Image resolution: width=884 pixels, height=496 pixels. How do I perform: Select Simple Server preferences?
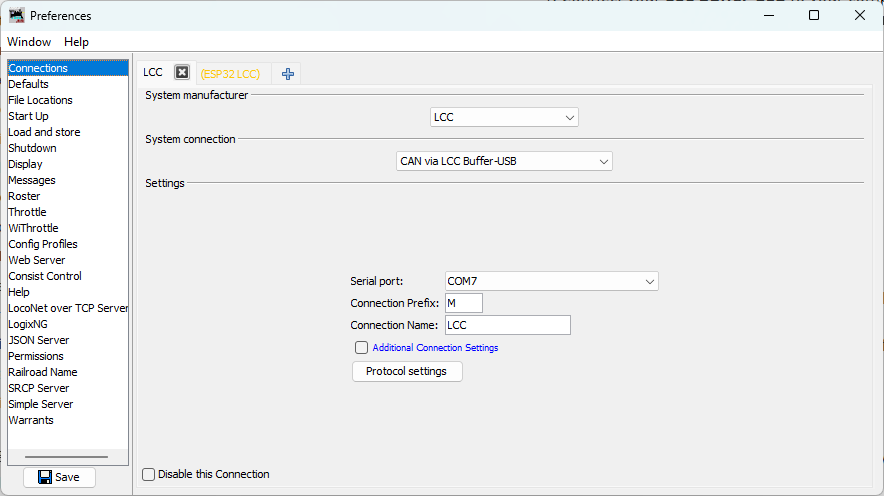[x=68, y=404]
